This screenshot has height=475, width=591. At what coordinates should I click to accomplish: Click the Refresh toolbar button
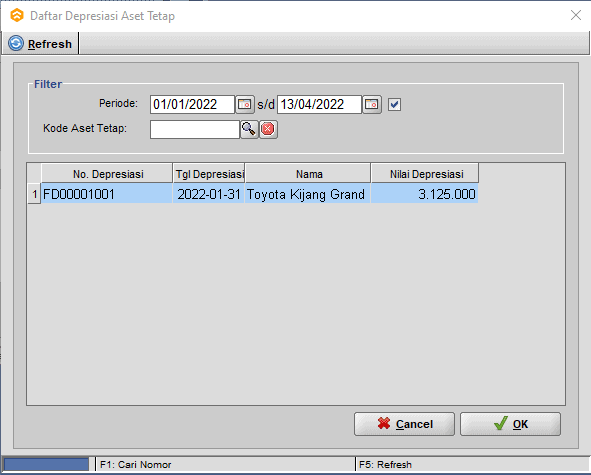point(40,44)
